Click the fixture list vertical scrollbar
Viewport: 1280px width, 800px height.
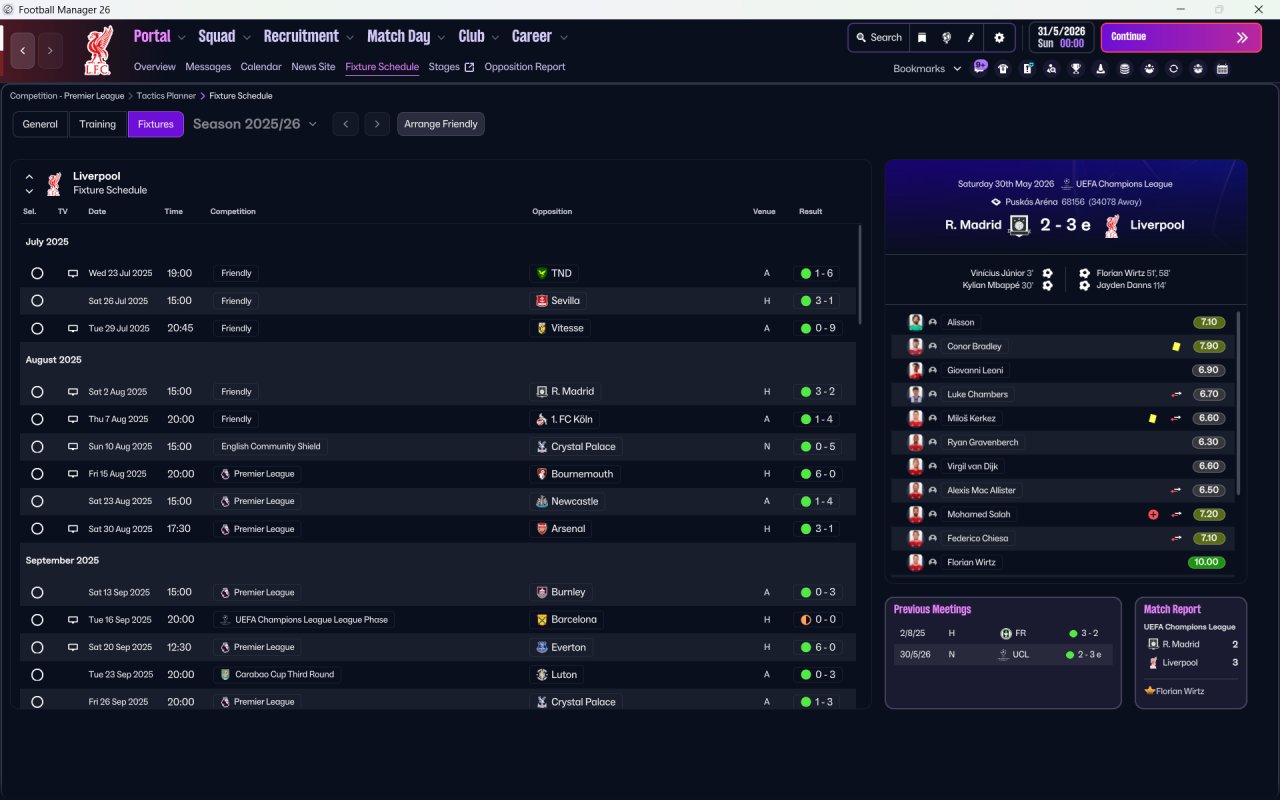tap(859, 274)
